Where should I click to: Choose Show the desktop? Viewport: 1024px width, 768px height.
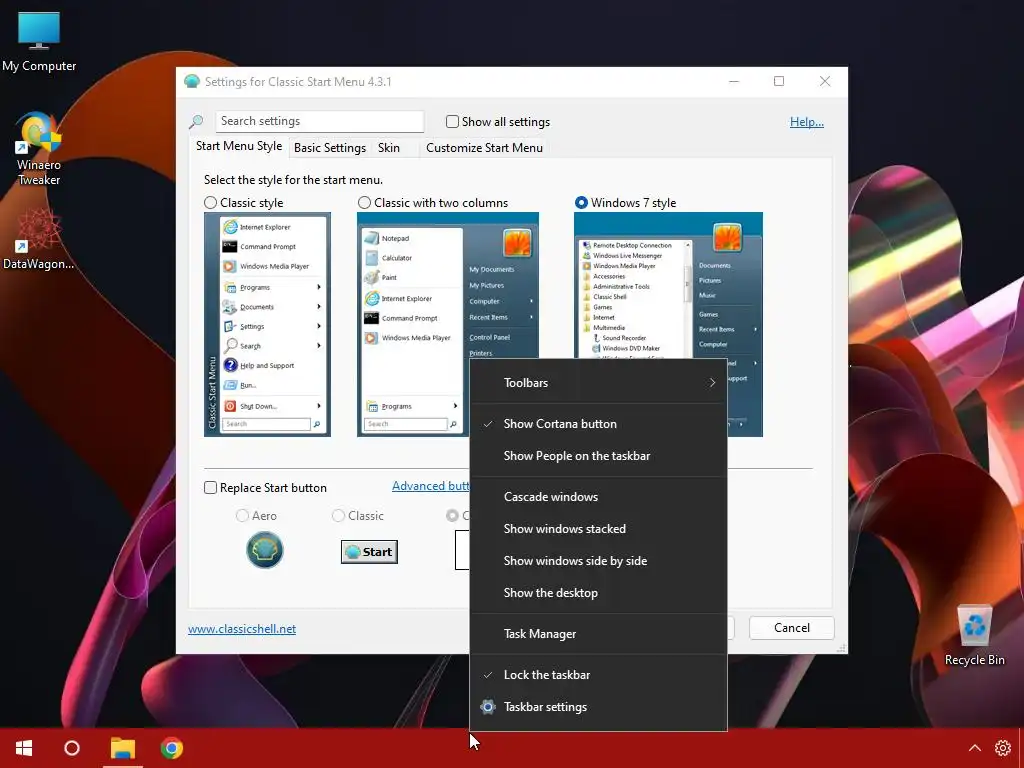[598, 593]
